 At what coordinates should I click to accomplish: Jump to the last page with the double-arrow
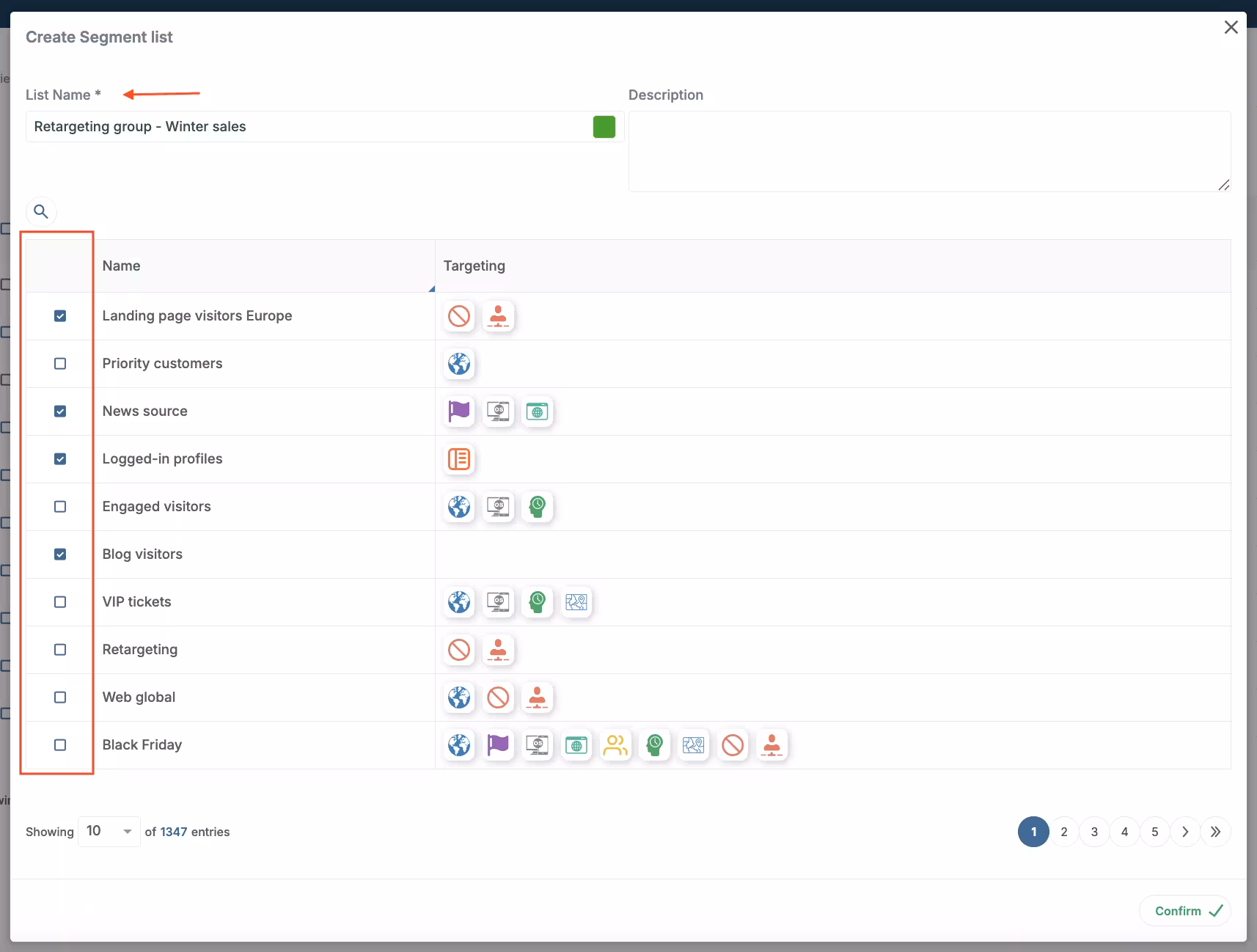[x=1216, y=831]
